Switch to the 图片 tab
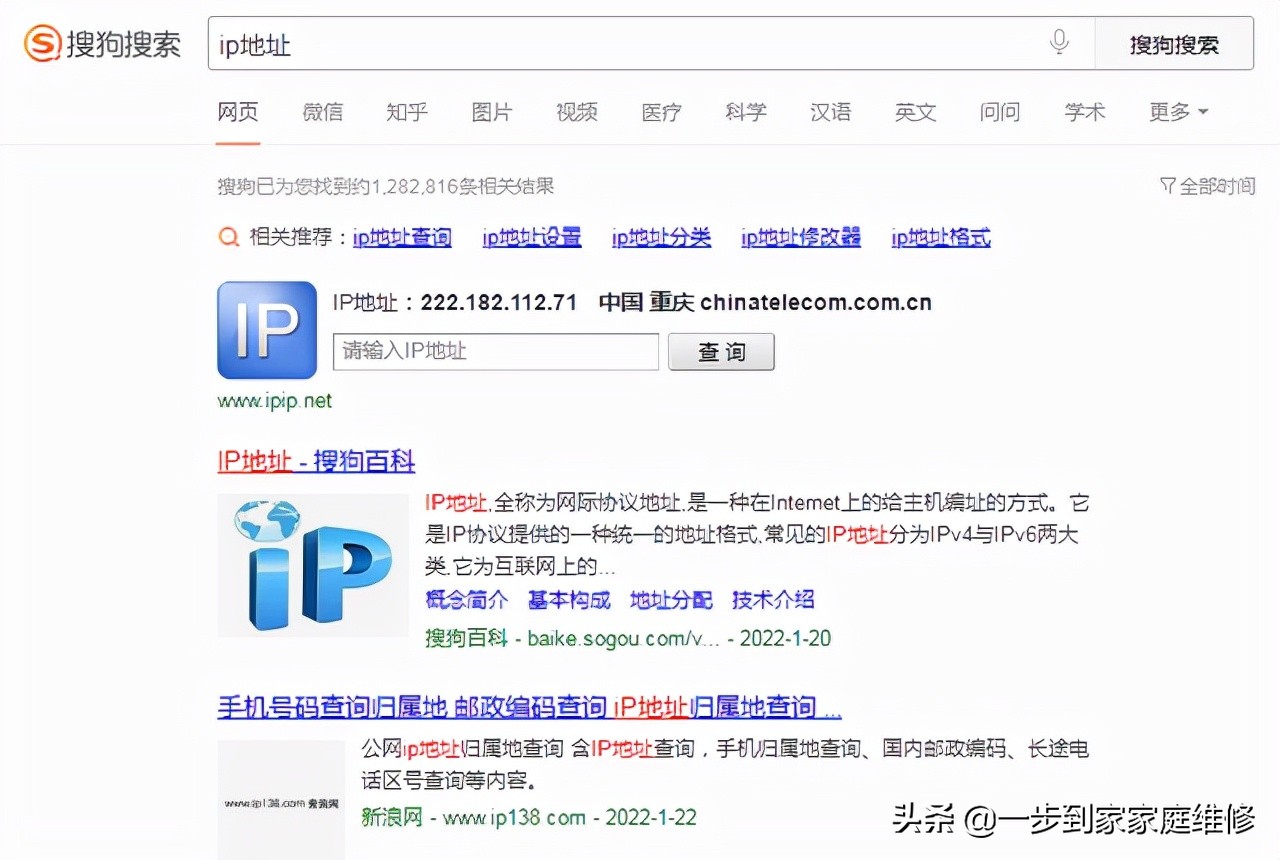 [491, 112]
